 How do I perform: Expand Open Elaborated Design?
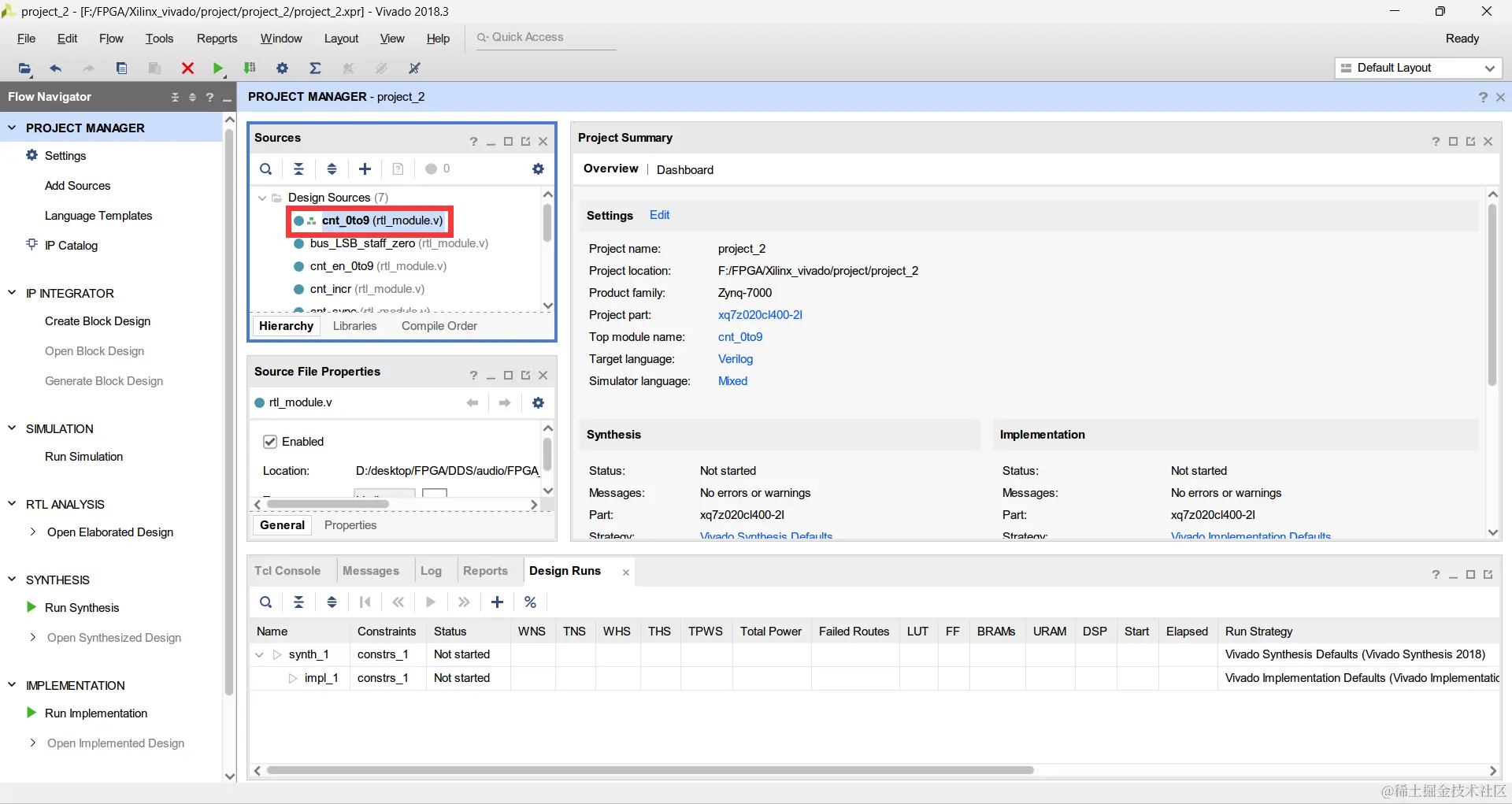[33, 532]
